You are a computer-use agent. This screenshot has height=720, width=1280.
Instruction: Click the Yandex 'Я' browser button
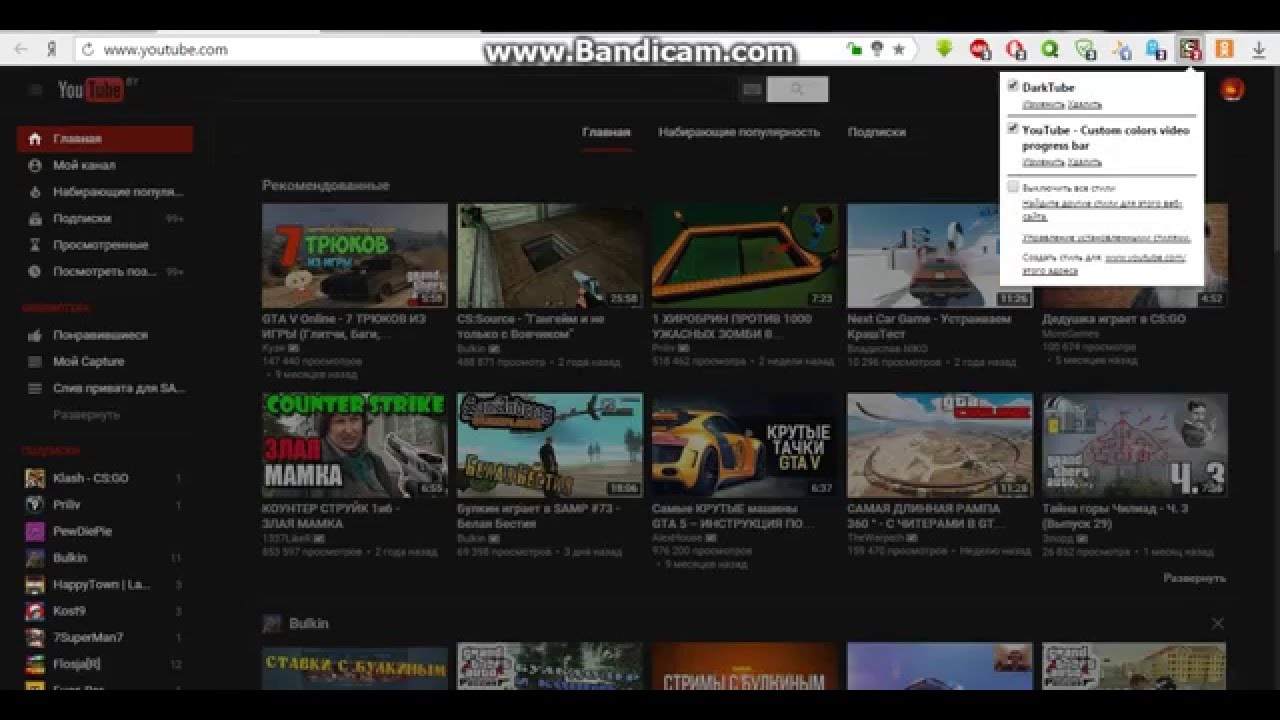pos(51,49)
